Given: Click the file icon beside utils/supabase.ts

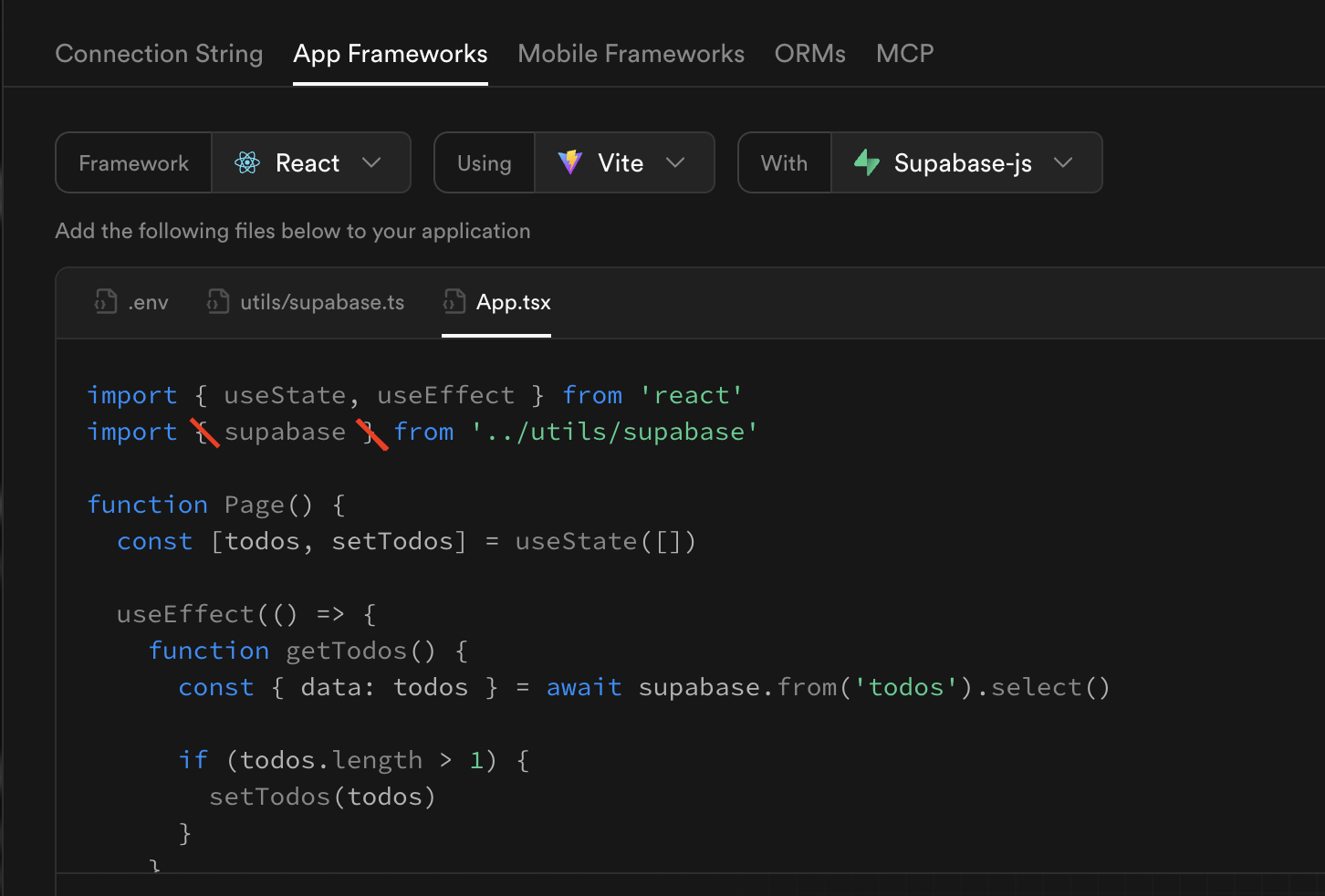Looking at the screenshot, I should [x=217, y=301].
